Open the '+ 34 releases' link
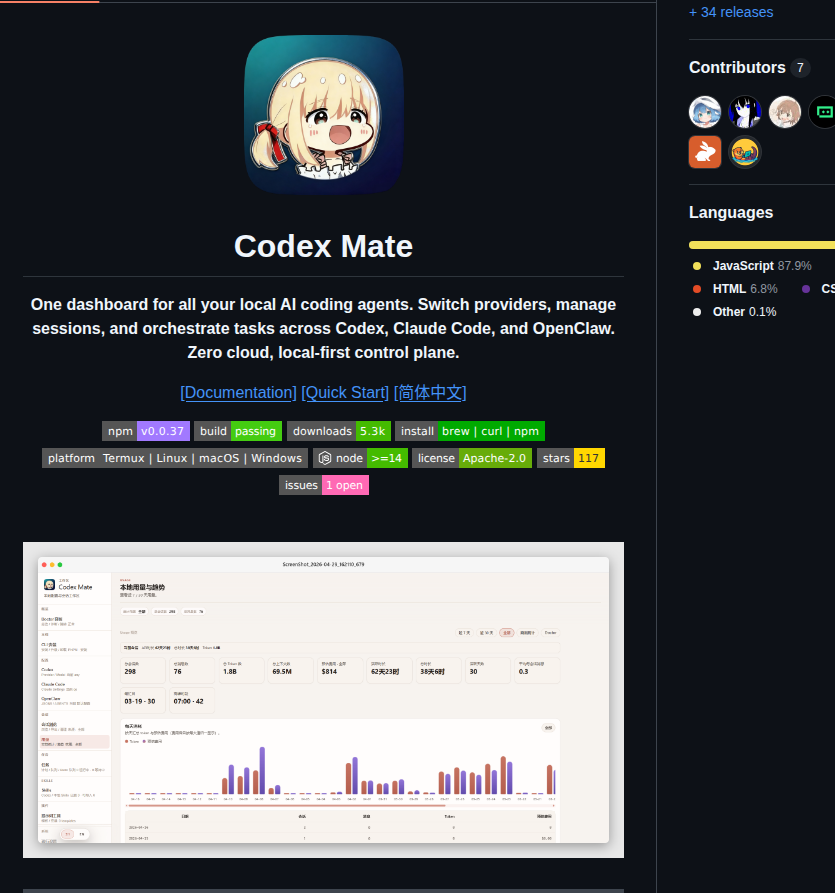The image size is (835, 893). [x=731, y=12]
